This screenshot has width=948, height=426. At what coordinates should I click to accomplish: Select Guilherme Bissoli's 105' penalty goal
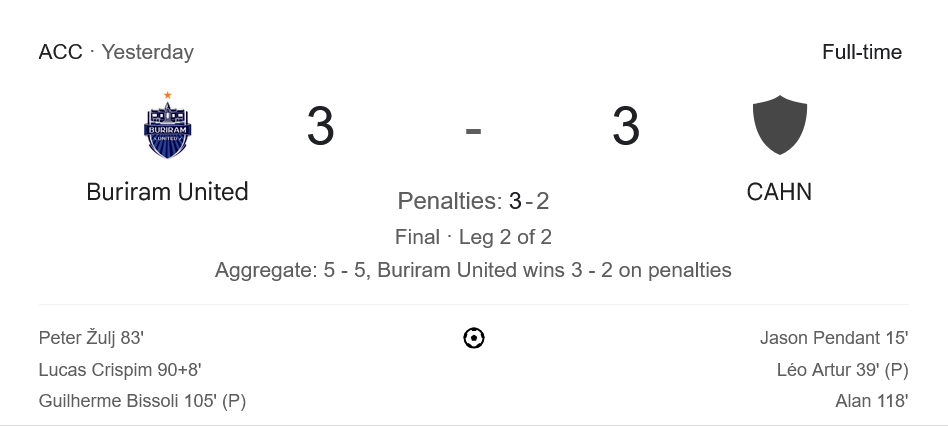pyautogui.click(x=142, y=401)
